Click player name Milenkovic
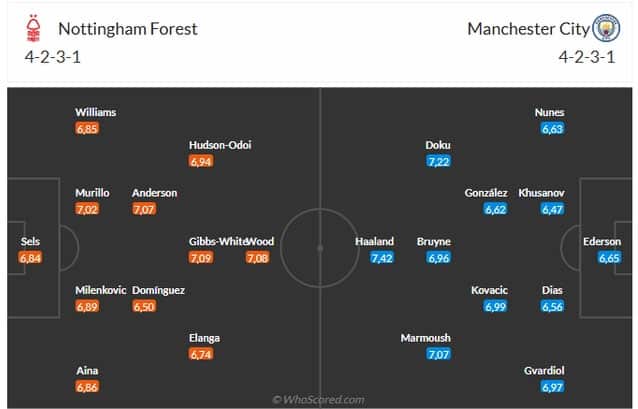This screenshot has width=638, height=409. pos(101,290)
